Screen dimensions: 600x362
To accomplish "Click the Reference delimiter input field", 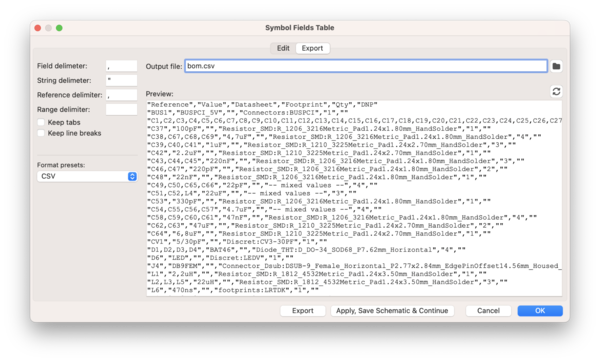I will (x=121, y=95).
